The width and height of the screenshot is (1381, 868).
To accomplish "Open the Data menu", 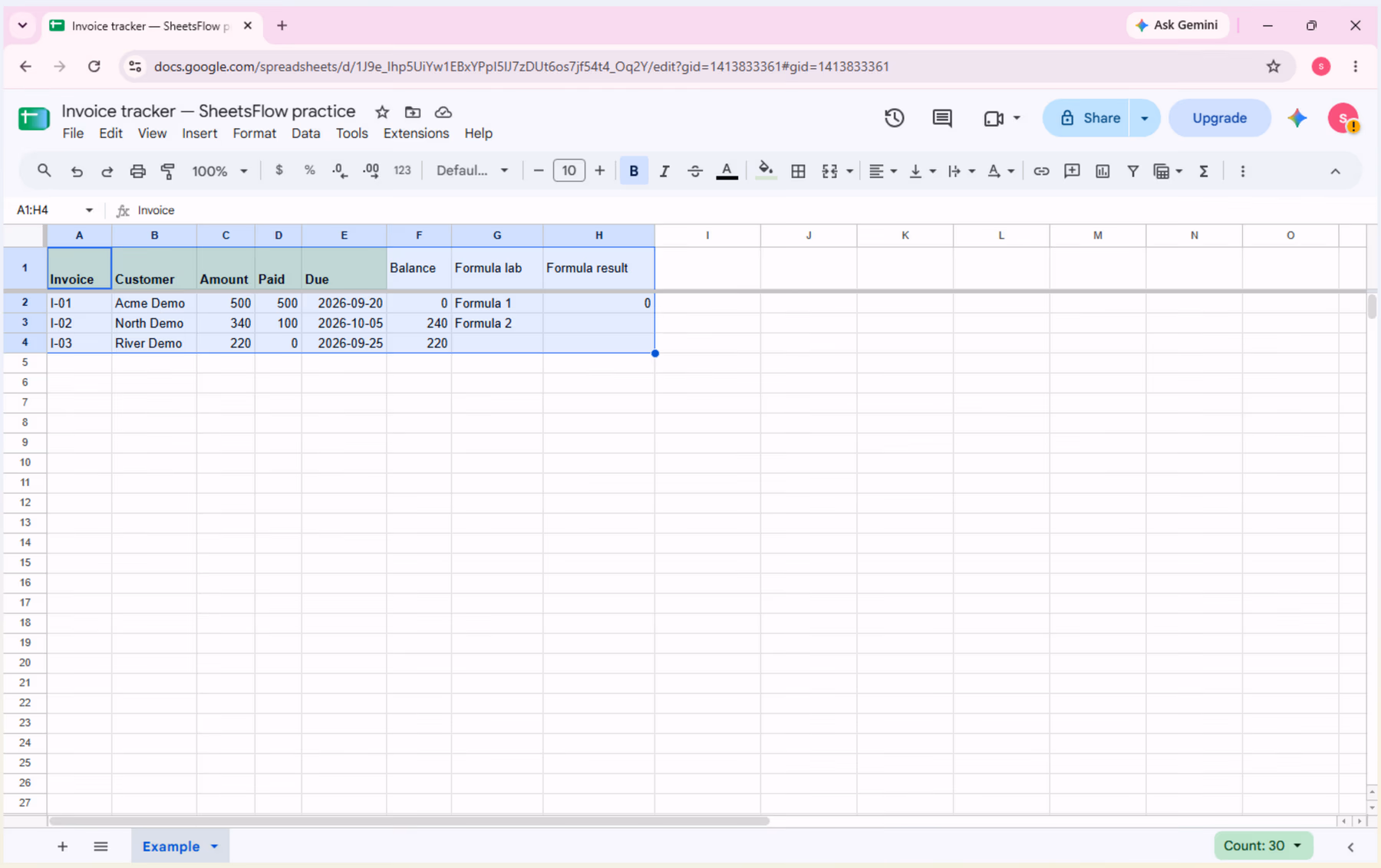I will (x=305, y=133).
